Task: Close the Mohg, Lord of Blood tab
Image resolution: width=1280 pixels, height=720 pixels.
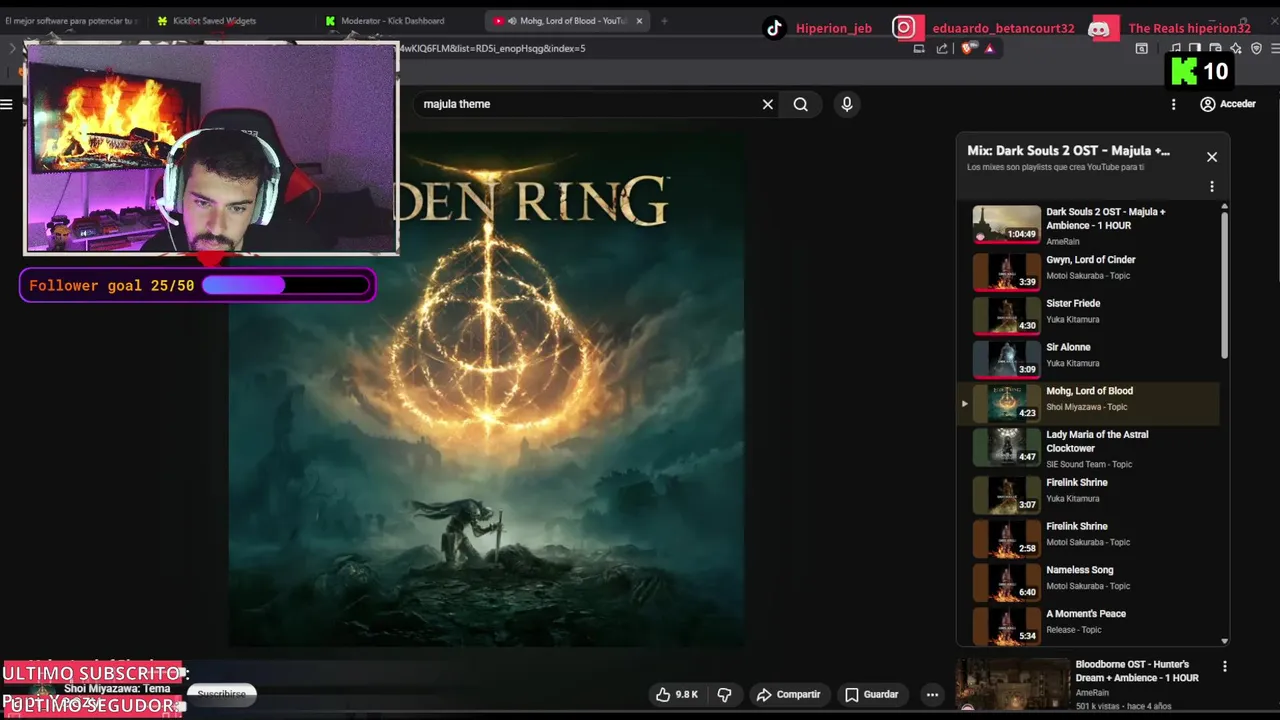Action: [x=639, y=20]
